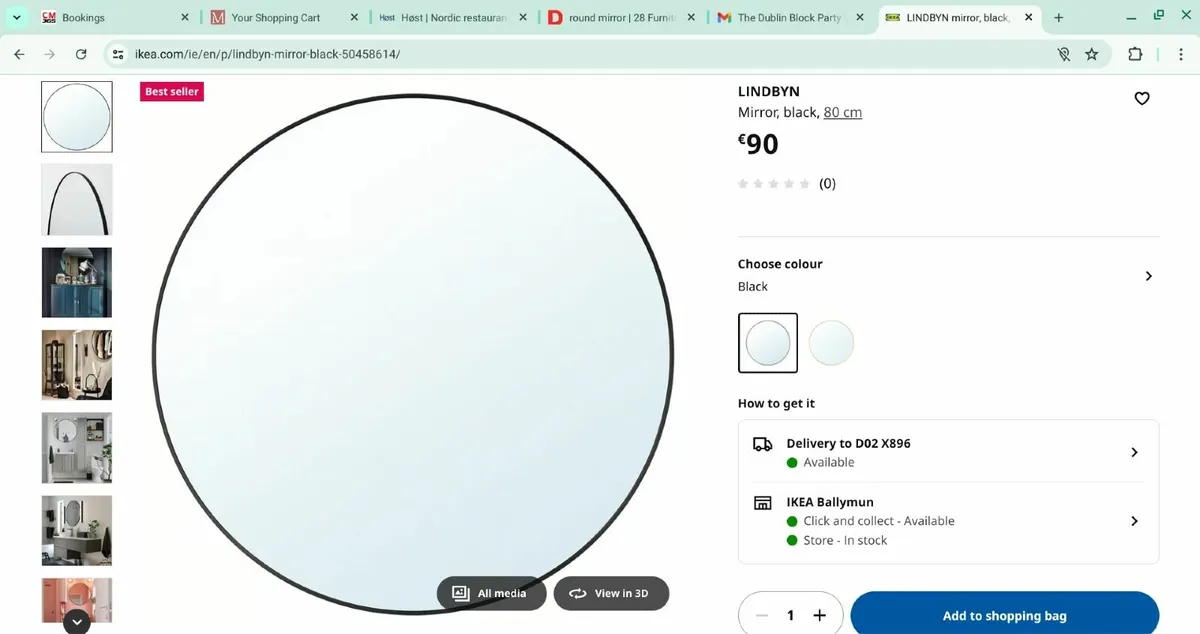Open the browser Extensions icon
This screenshot has width=1200, height=634.
pos(1135,54)
